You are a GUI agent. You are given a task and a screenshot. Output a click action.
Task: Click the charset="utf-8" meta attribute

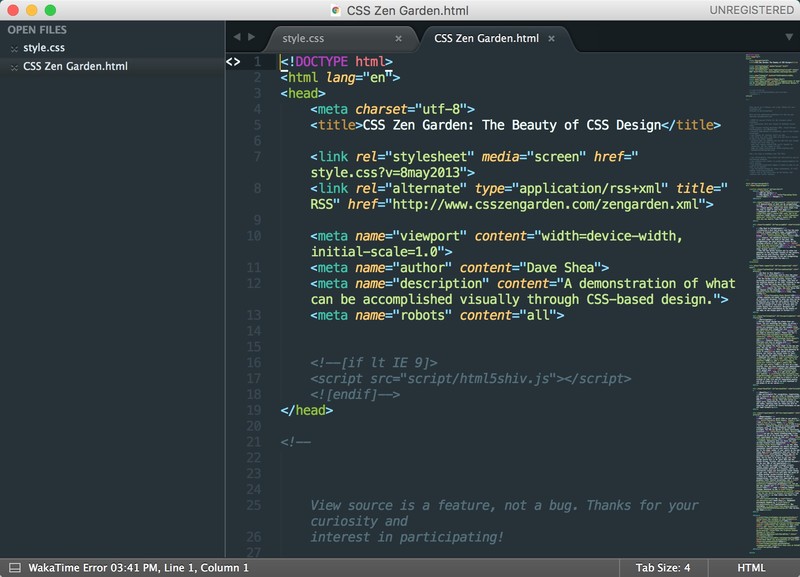411,109
